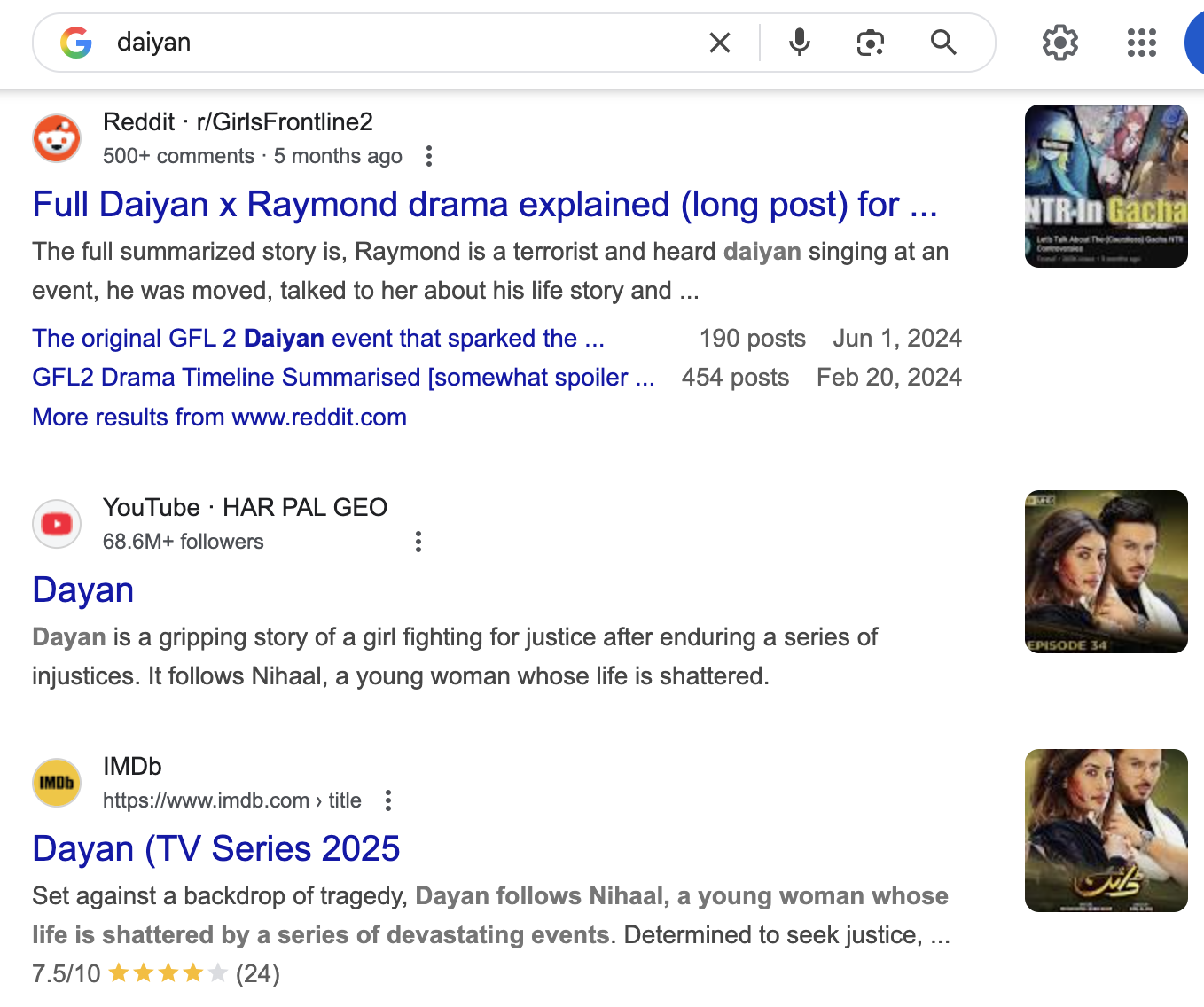Click the YouTube favicon icon

(x=57, y=524)
